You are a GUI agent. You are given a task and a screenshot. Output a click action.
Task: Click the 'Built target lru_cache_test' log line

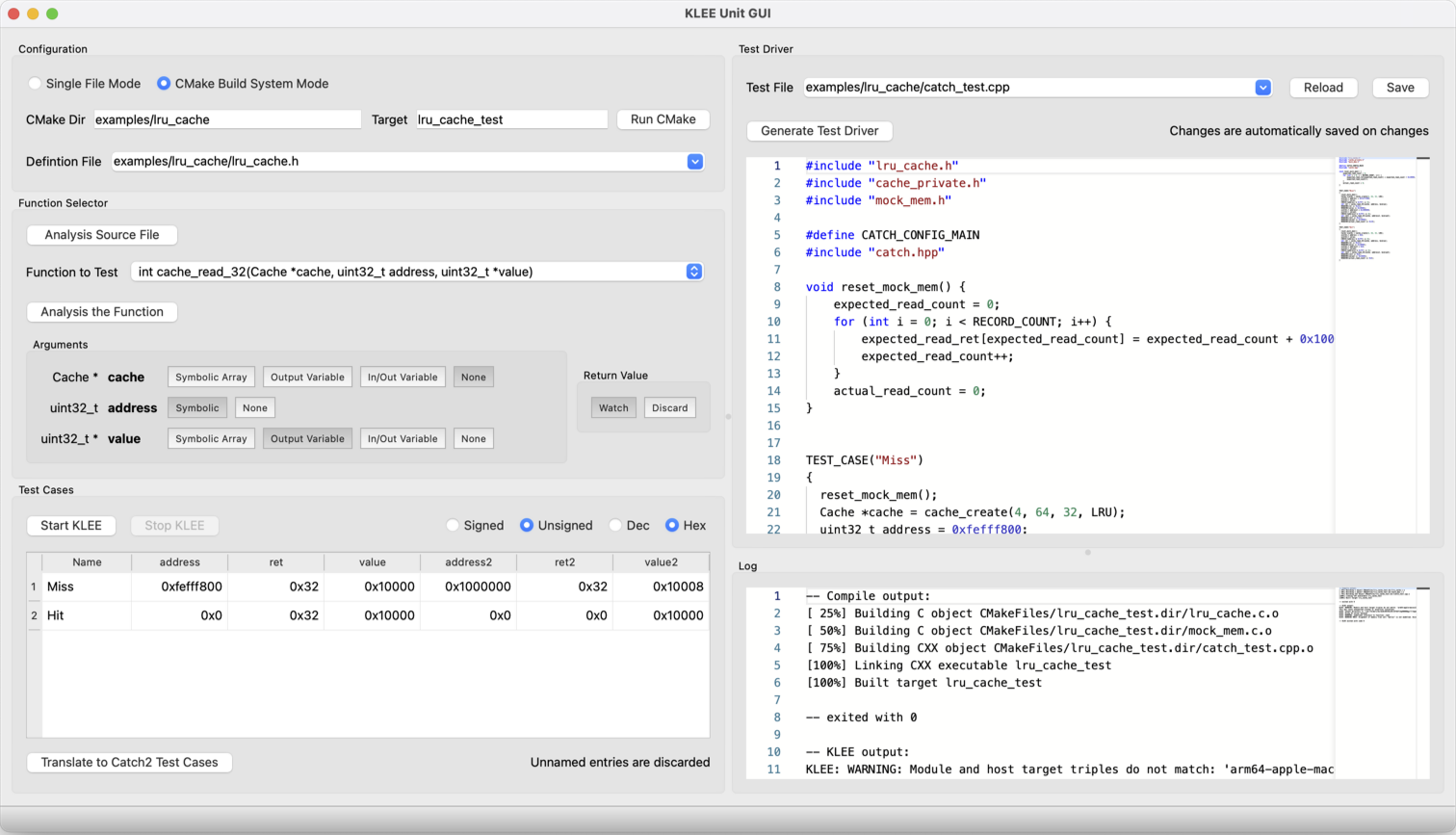[923, 683]
